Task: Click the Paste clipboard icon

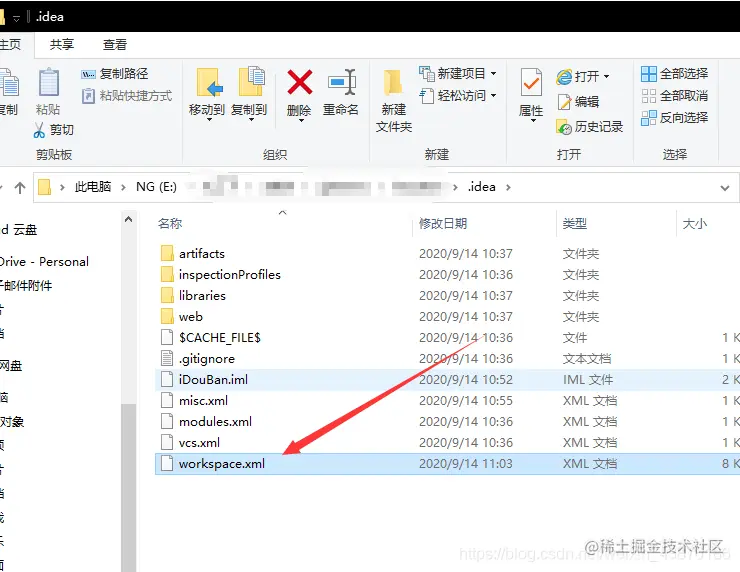Action: click(49, 83)
